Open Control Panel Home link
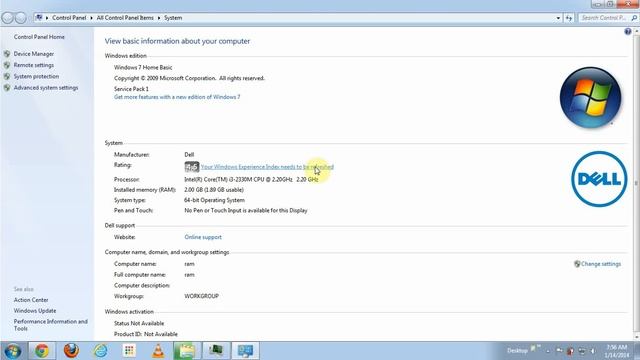640x360 pixels. (39, 37)
